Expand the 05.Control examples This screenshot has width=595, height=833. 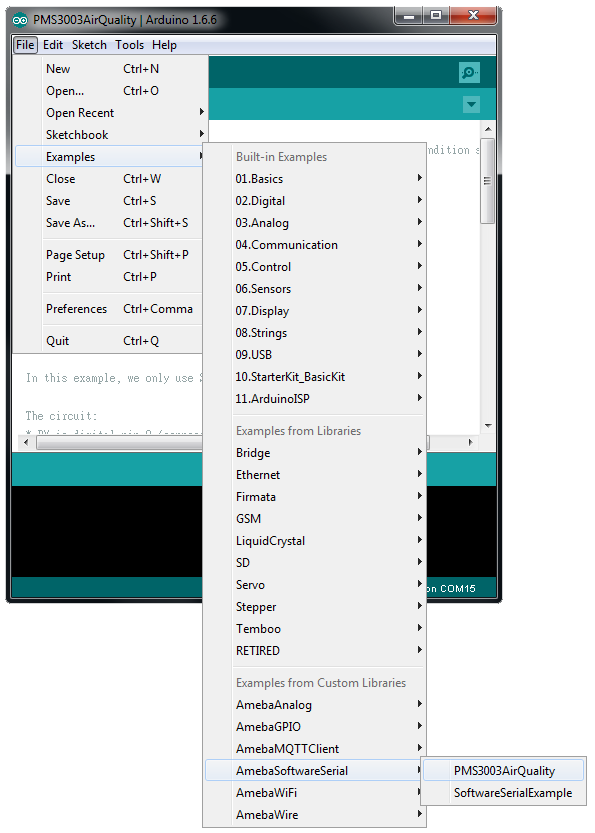click(315, 267)
